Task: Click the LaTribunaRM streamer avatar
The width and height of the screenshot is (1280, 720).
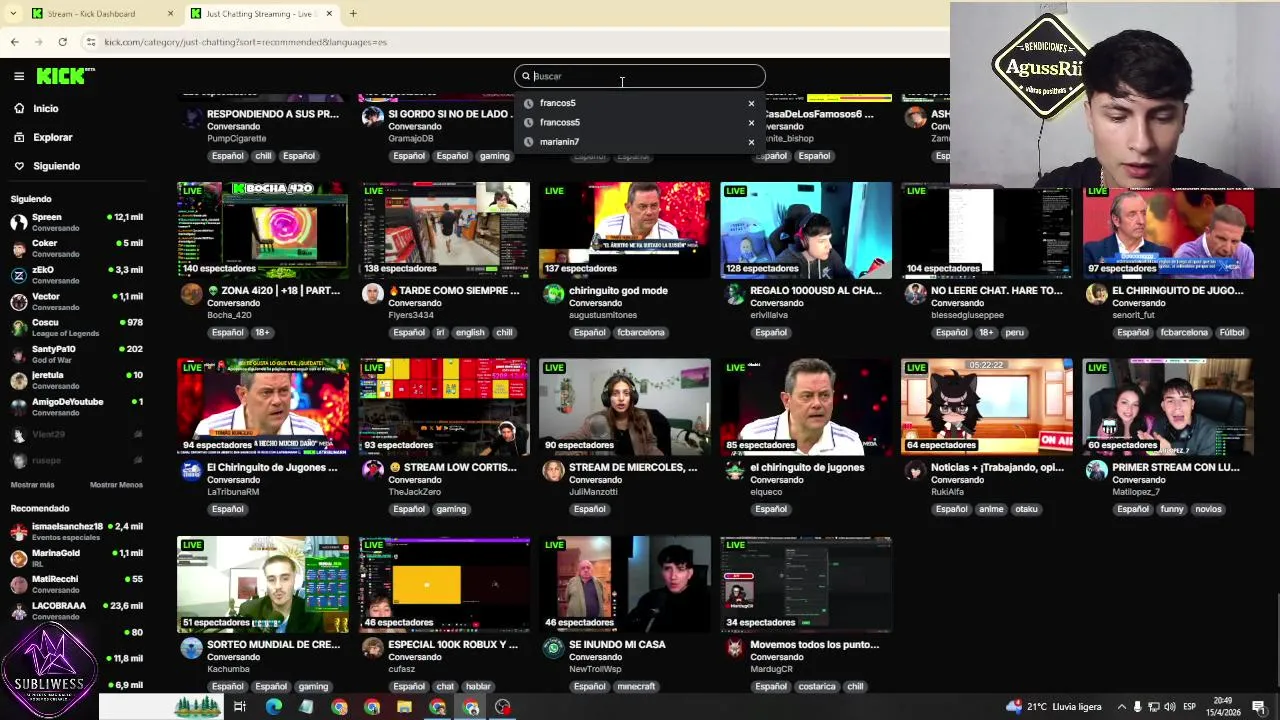Action: (x=191, y=471)
